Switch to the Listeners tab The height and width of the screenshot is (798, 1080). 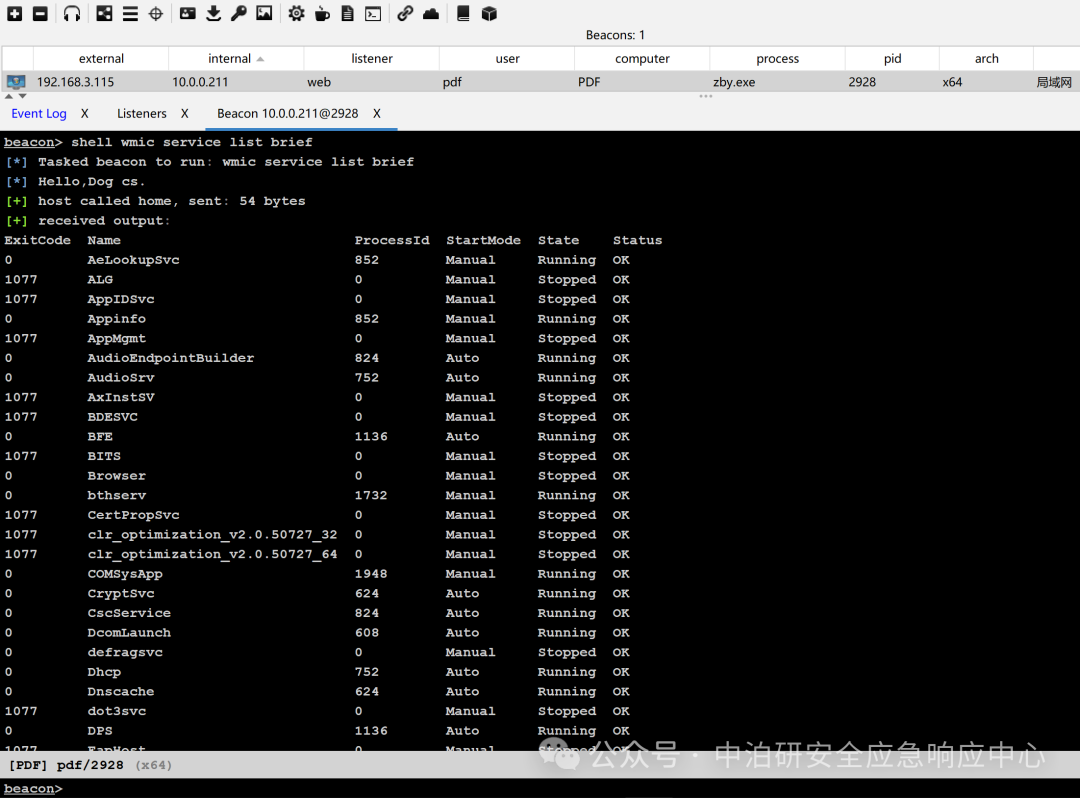142,114
